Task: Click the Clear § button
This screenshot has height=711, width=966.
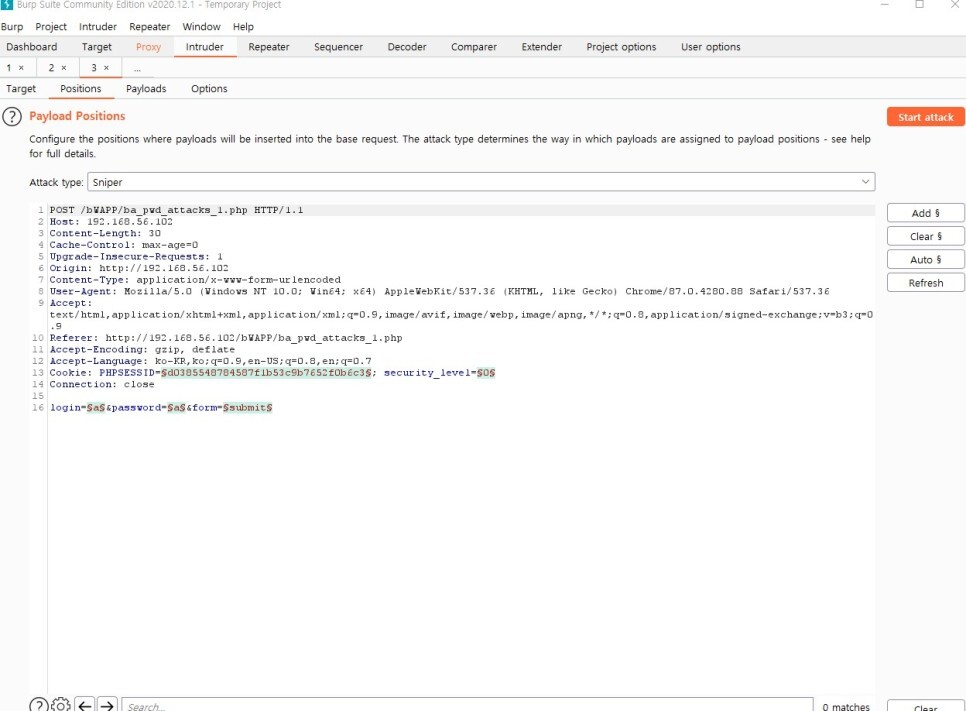Action: [x=925, y=237]
